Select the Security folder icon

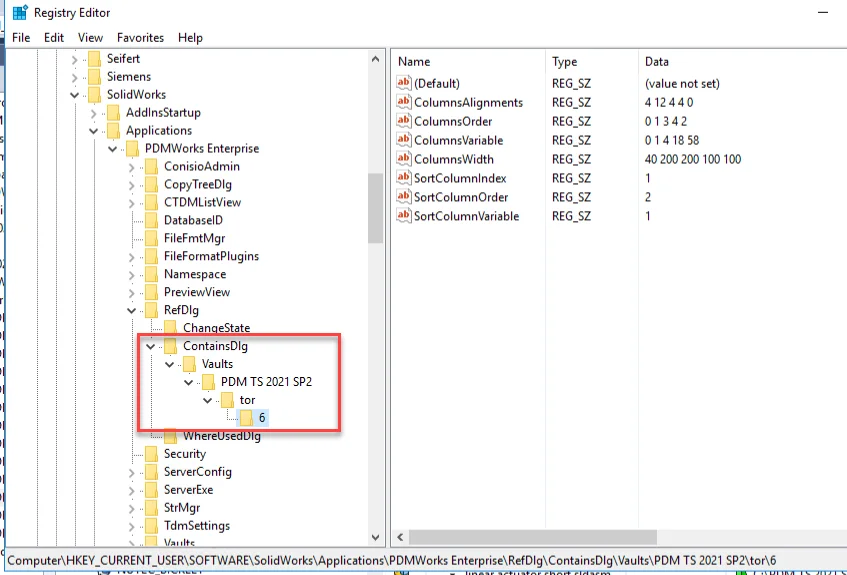click(x=152, y=453)
